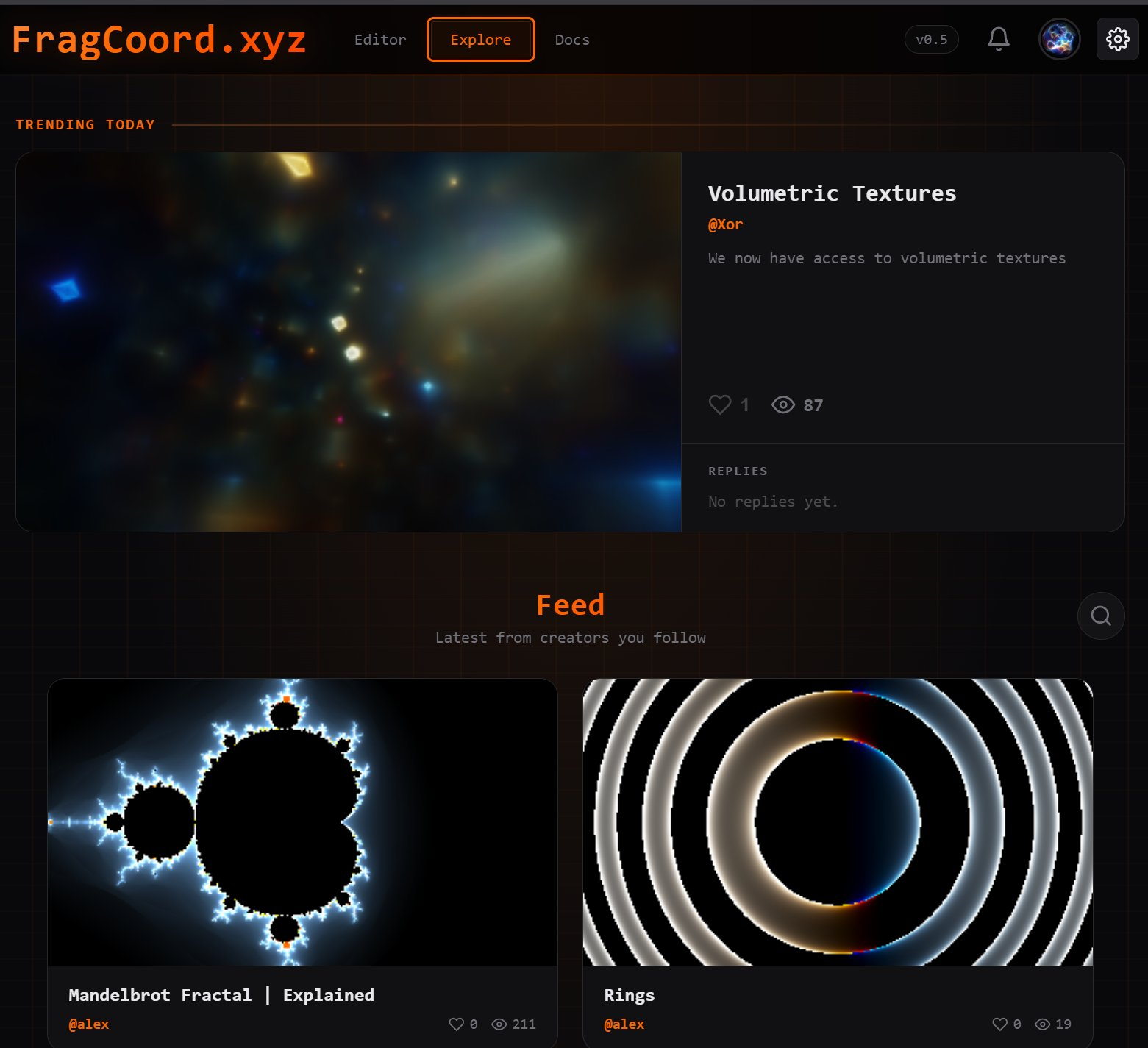Open the Docs page
This screenshot has height=1048, width=1148.
571,40
